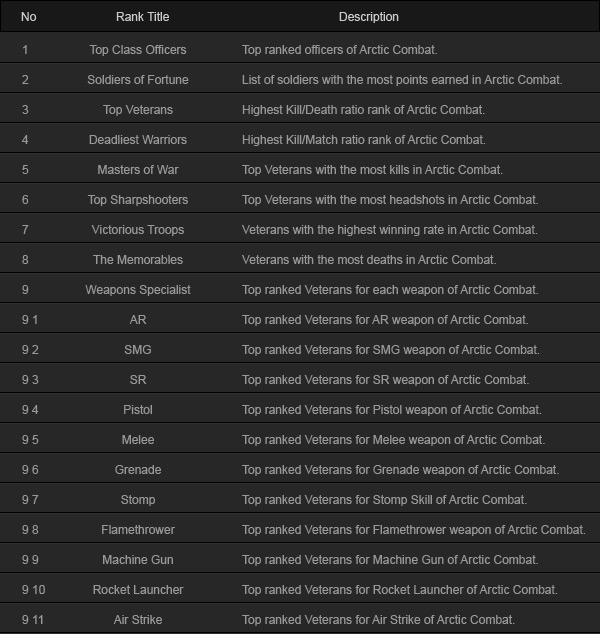Click the AR weapon rank entry
Viewport: 600px width, 634px height.
[138, 319]
